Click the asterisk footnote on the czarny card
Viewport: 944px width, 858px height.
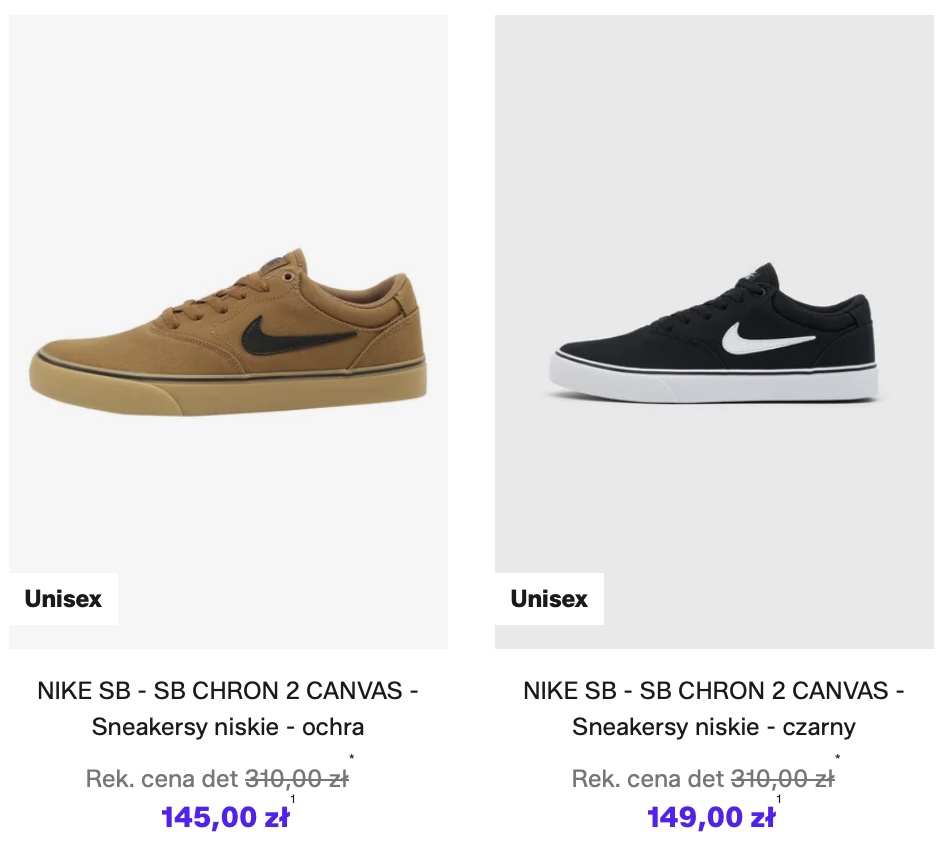(x=838, y=758)
